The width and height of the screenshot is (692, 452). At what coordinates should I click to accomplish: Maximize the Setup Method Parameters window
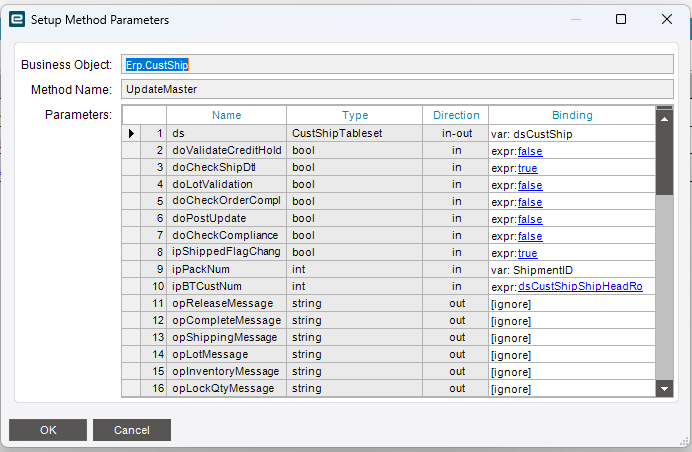621,19
